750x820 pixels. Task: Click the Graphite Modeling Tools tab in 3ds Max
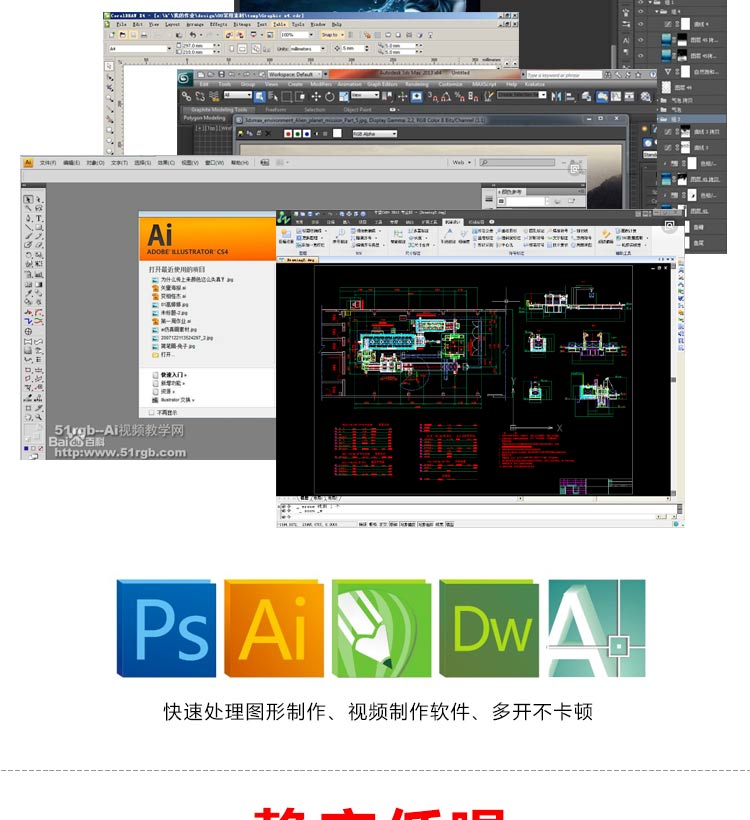click(219, 110)
